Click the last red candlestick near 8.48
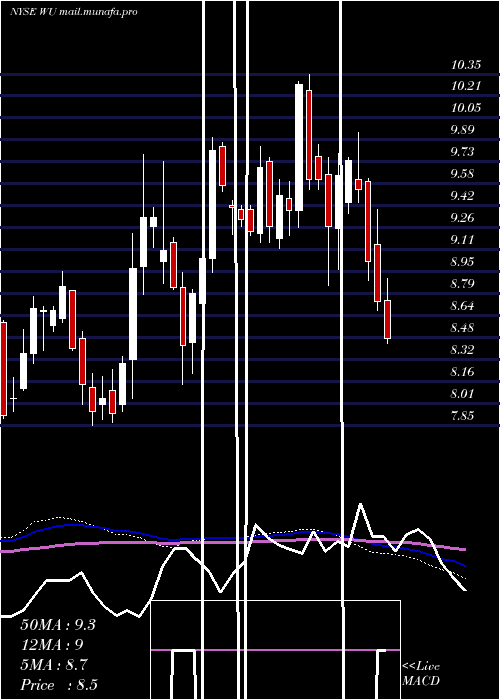Screen dimensions: 500x700 (x=388, y=319)
